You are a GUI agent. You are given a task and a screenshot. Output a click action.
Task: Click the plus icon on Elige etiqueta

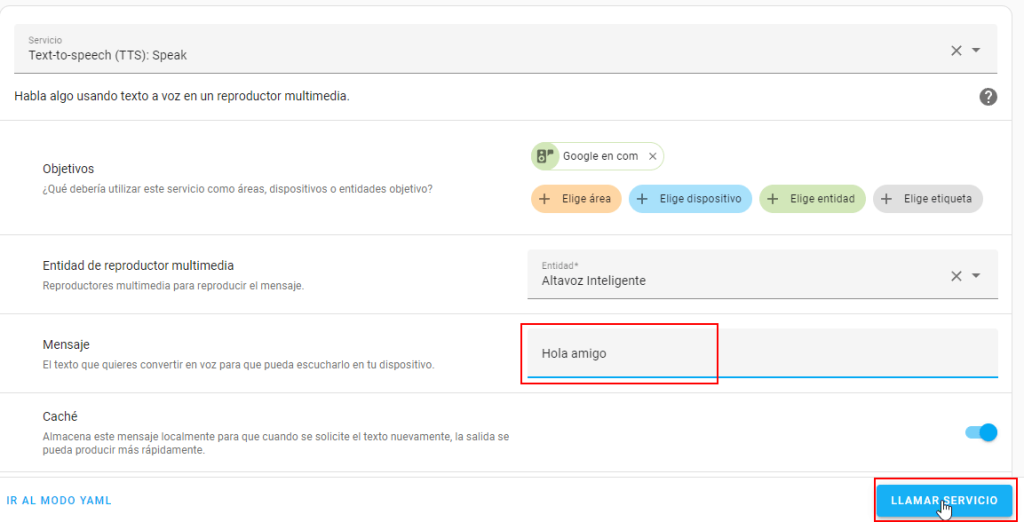[887, 199]
